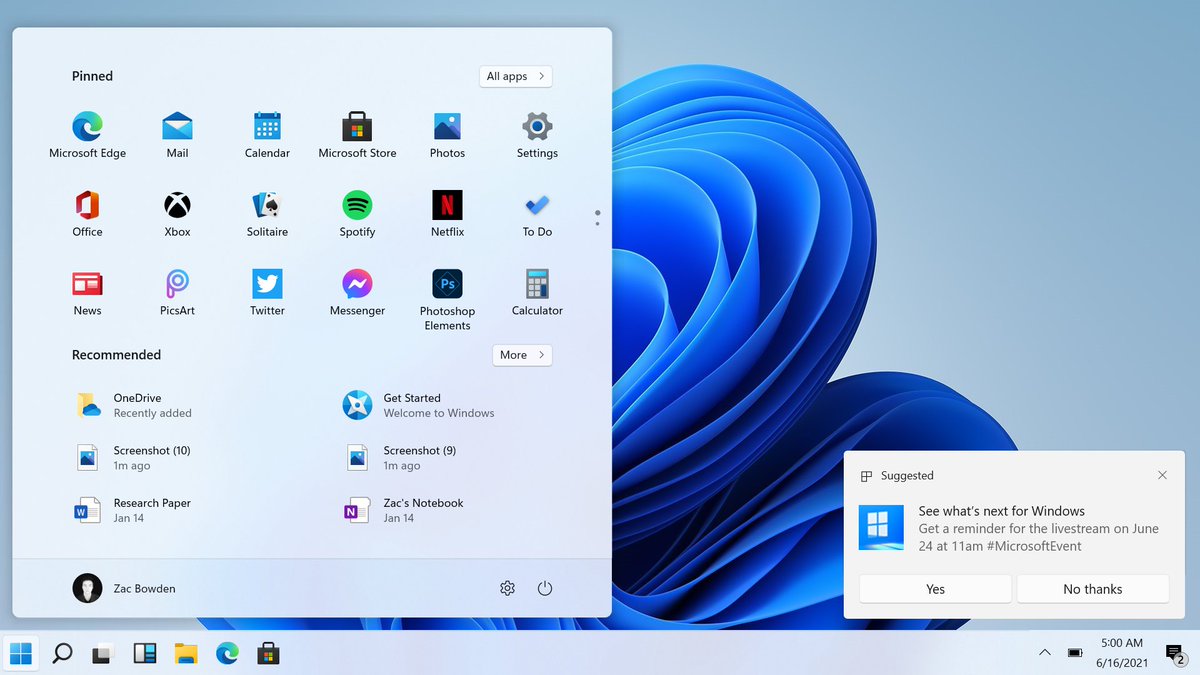Viewport: 1200px width, 675px height.
Task: Open the Calendar app
Action: pyautogui.click(x=267, y=135)
